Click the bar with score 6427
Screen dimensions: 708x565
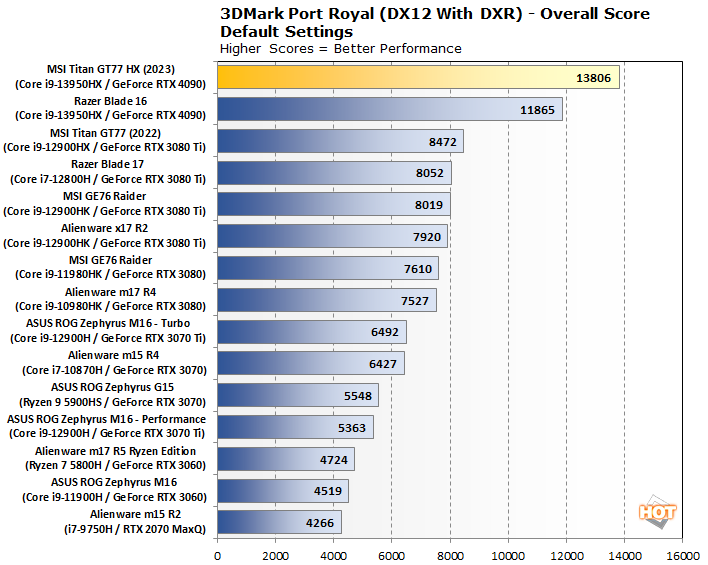pyautogui.click(x=311, y=364)
